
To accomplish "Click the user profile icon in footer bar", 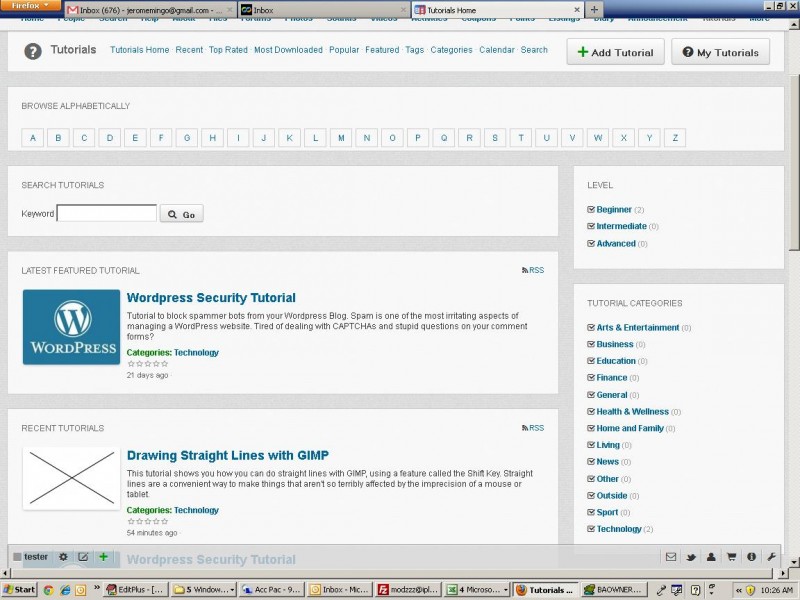I will point(711,557).
